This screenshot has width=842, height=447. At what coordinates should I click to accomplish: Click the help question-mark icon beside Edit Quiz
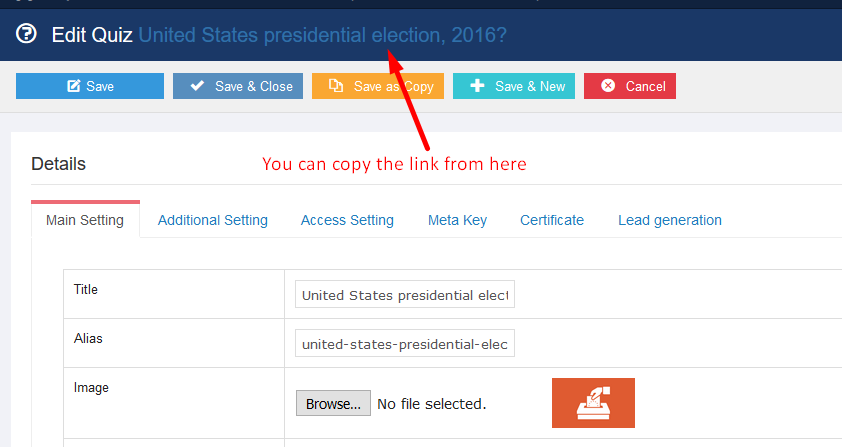coord(26,34)
